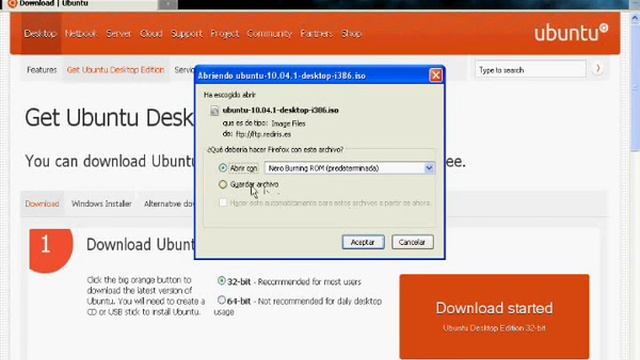640x360 pixels.
Task: Select the 64-bit radio button
Action: [x=221, y=300]
